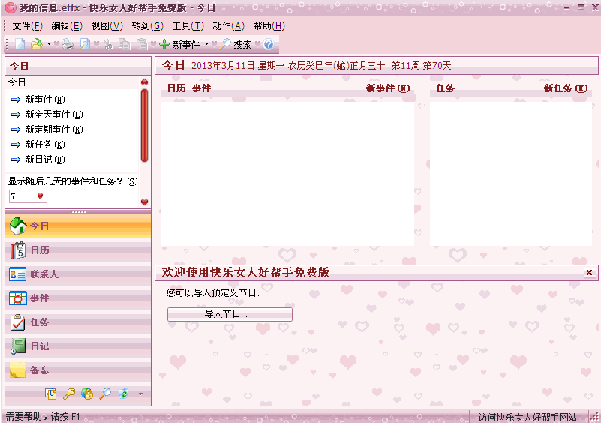
Task: Click the print toolbar icon
Action: coord(67,45)
